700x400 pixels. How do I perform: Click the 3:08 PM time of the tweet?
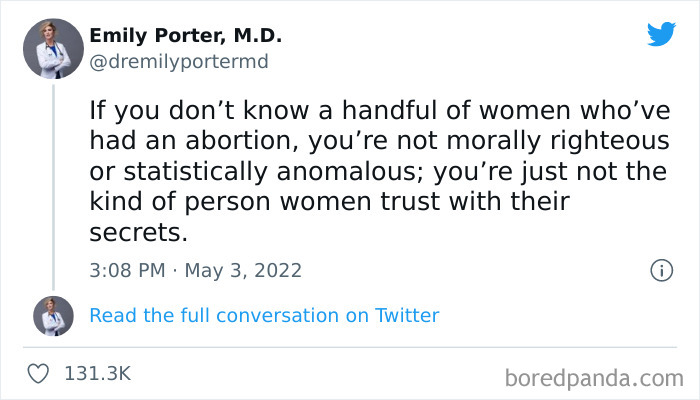pos(128,271)
